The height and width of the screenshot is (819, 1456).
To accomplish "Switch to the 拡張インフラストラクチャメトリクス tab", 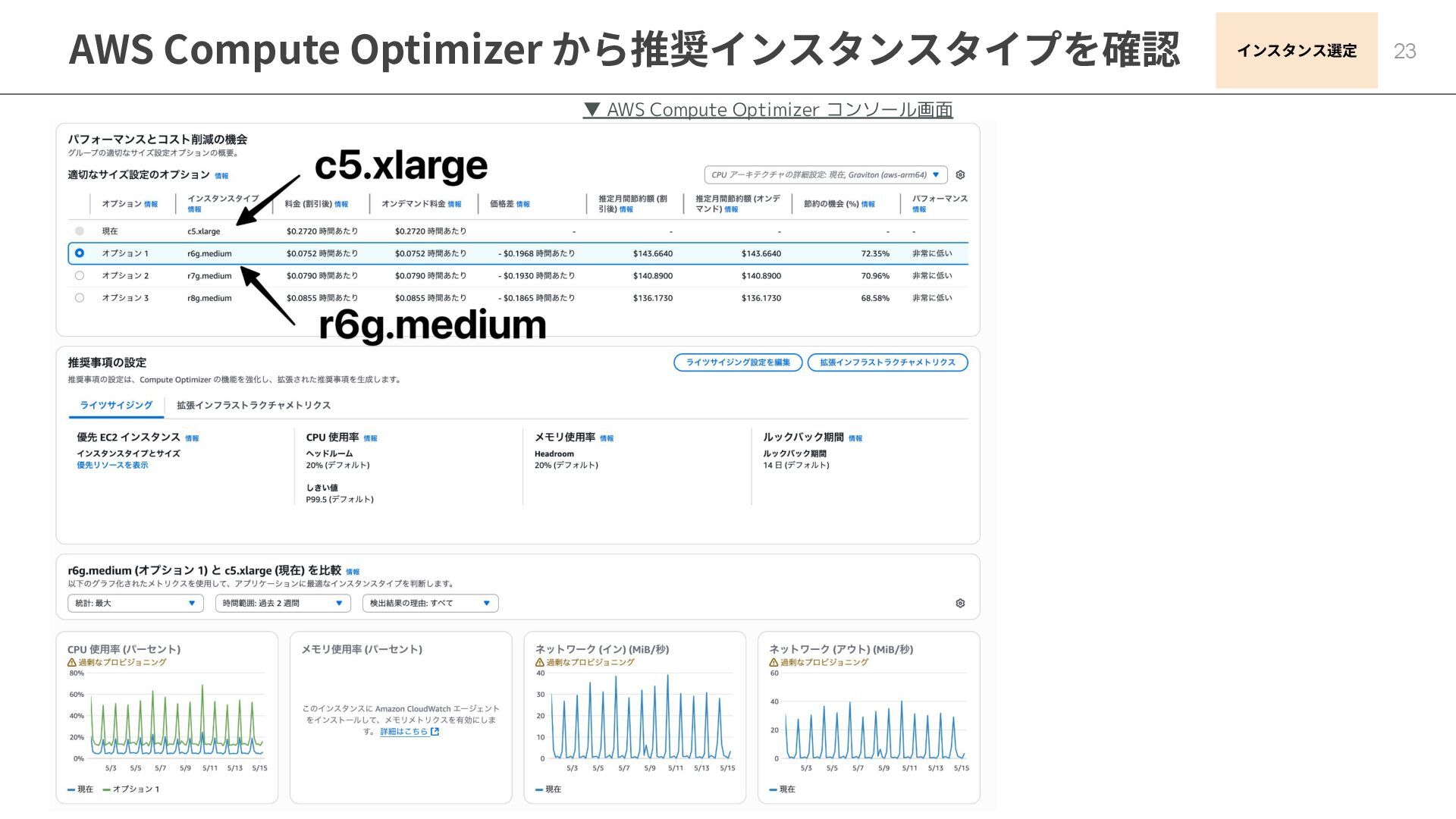I will click(x=253, y=406).
